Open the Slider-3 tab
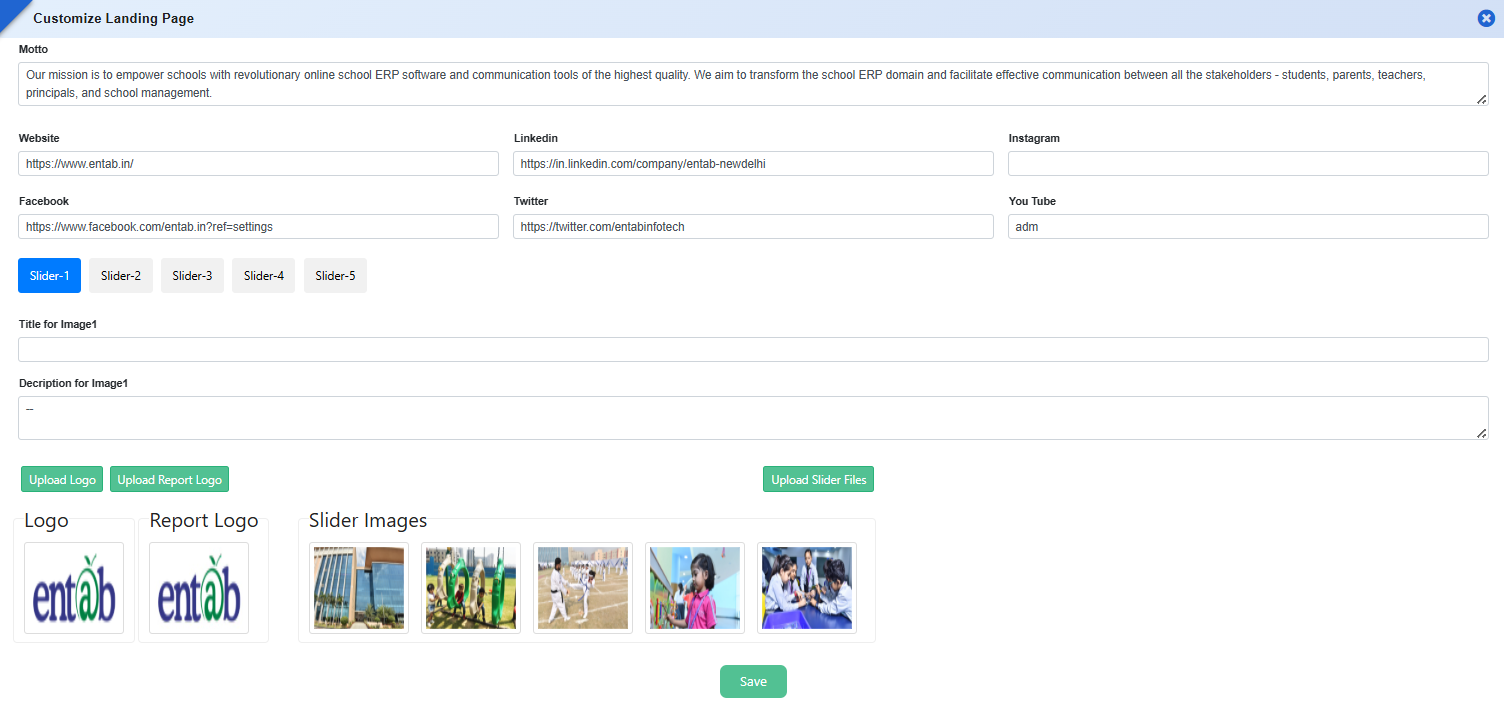 click(x=192, y=276)
